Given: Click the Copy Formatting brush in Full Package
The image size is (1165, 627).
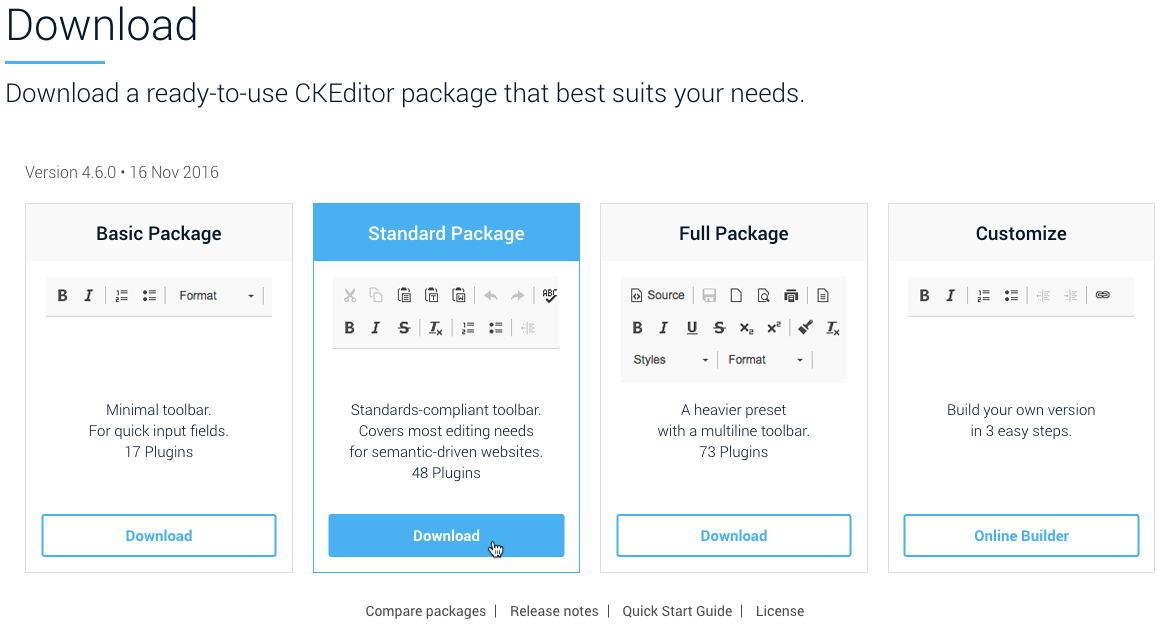Looking at the screenshot, I should 805,327.
